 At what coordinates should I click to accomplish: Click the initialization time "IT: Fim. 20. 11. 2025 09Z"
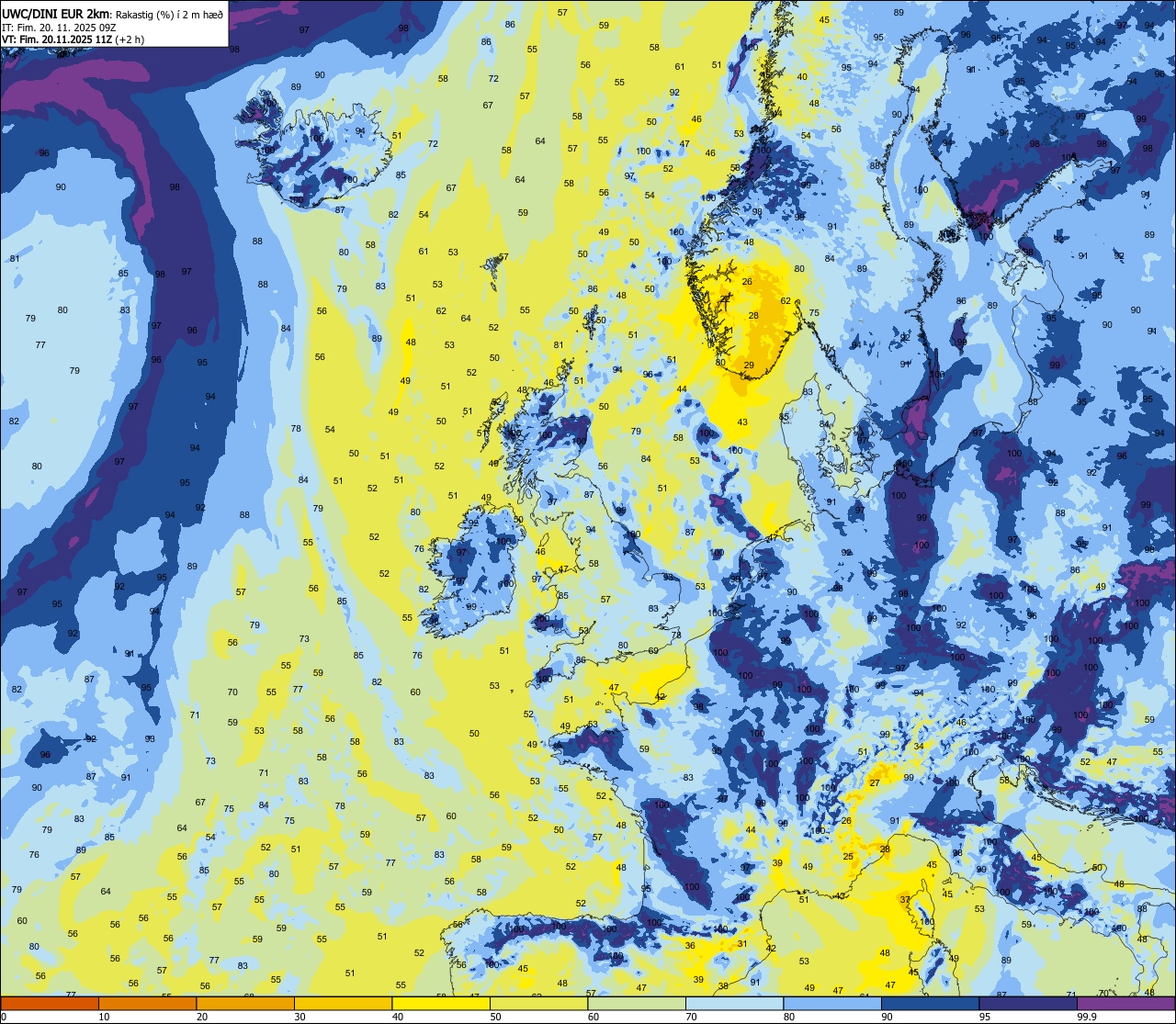[60, 28]
